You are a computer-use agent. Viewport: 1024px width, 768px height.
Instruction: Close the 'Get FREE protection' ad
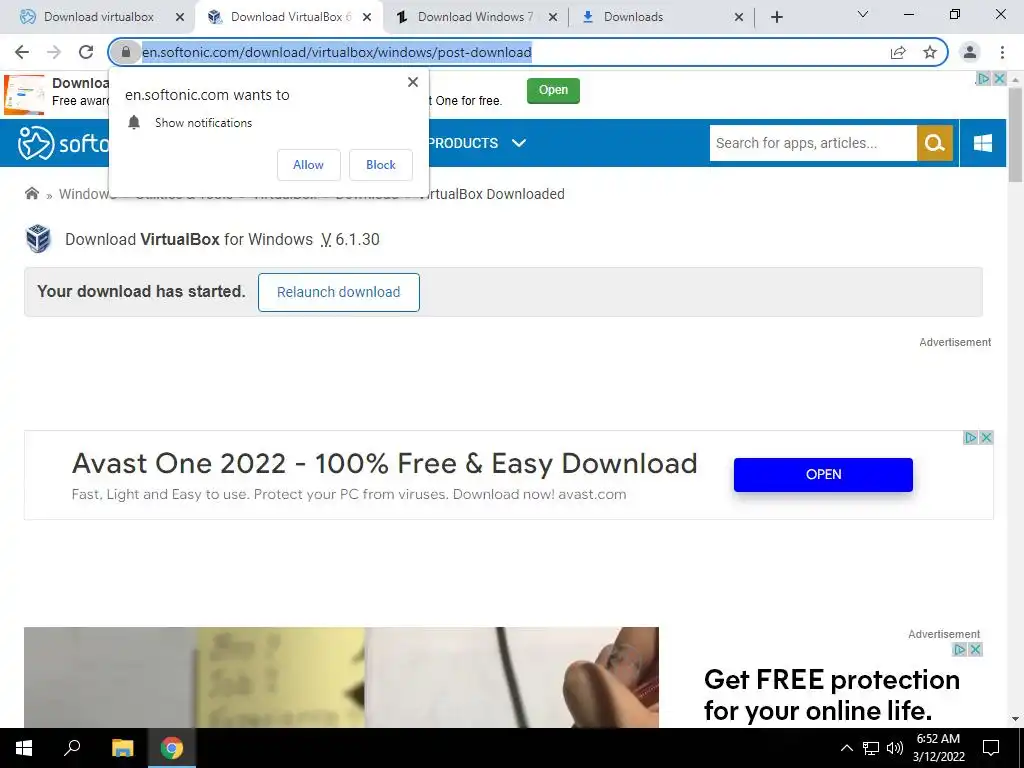pos(975,649)
